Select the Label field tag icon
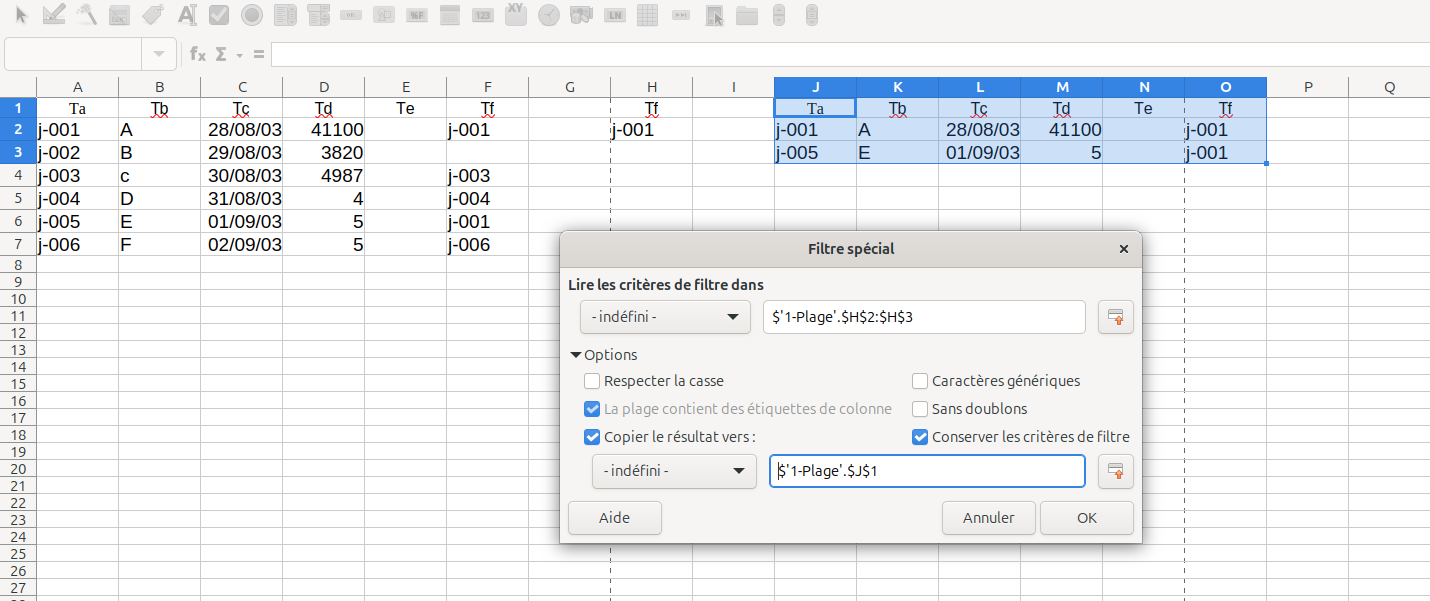Screen dimensions: 1430x601 (153, 15)
